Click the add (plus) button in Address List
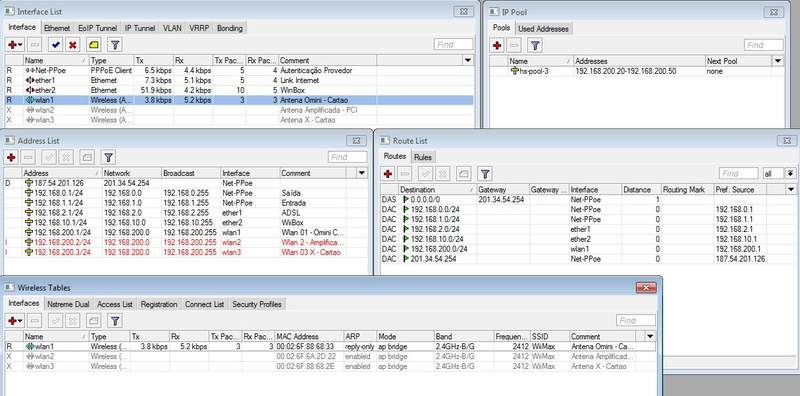 11,157
